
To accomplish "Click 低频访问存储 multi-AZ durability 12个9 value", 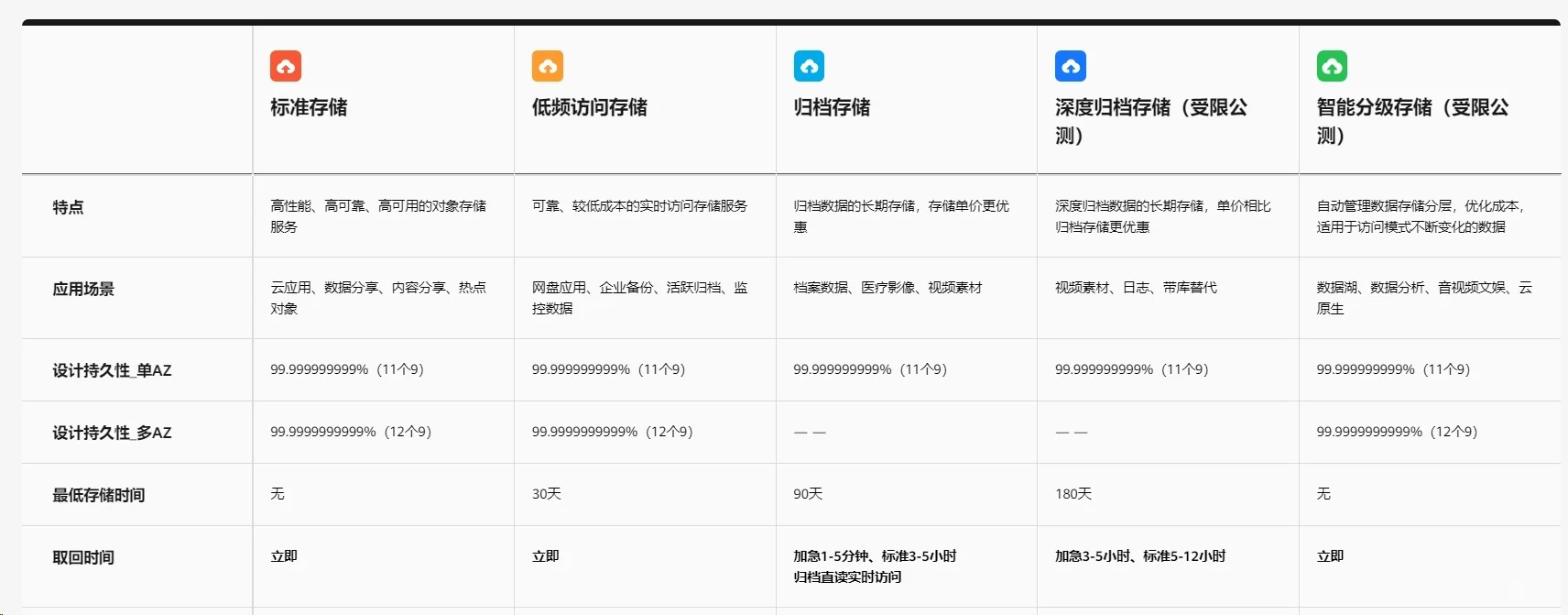I will (613, 432).
